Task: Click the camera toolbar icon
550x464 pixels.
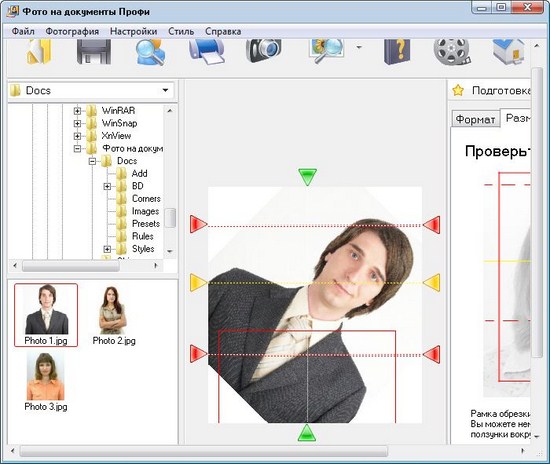Action: (263, 51)
